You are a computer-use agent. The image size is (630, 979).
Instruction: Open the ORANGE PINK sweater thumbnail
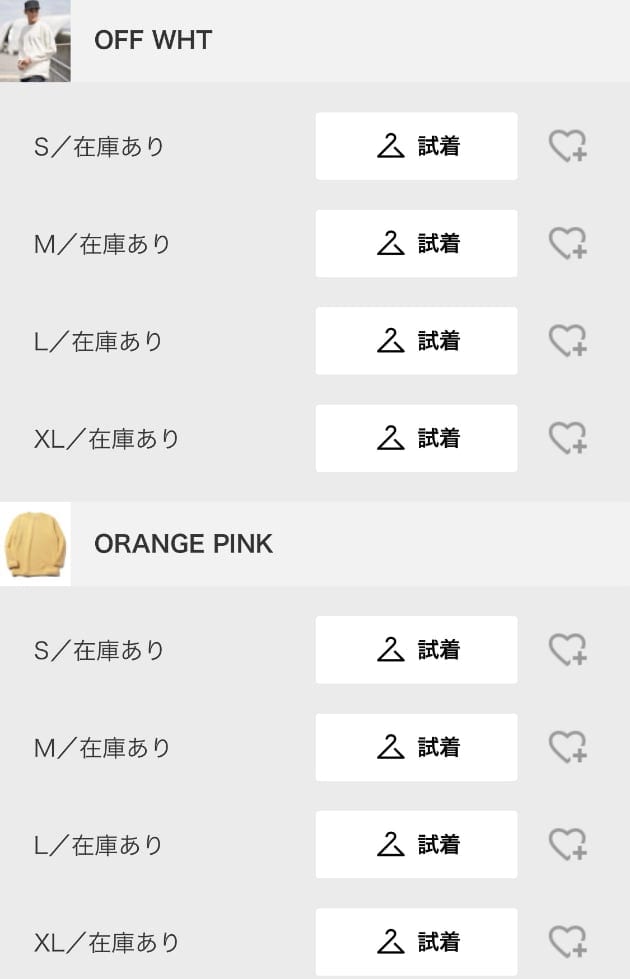(x=35, y=544)
